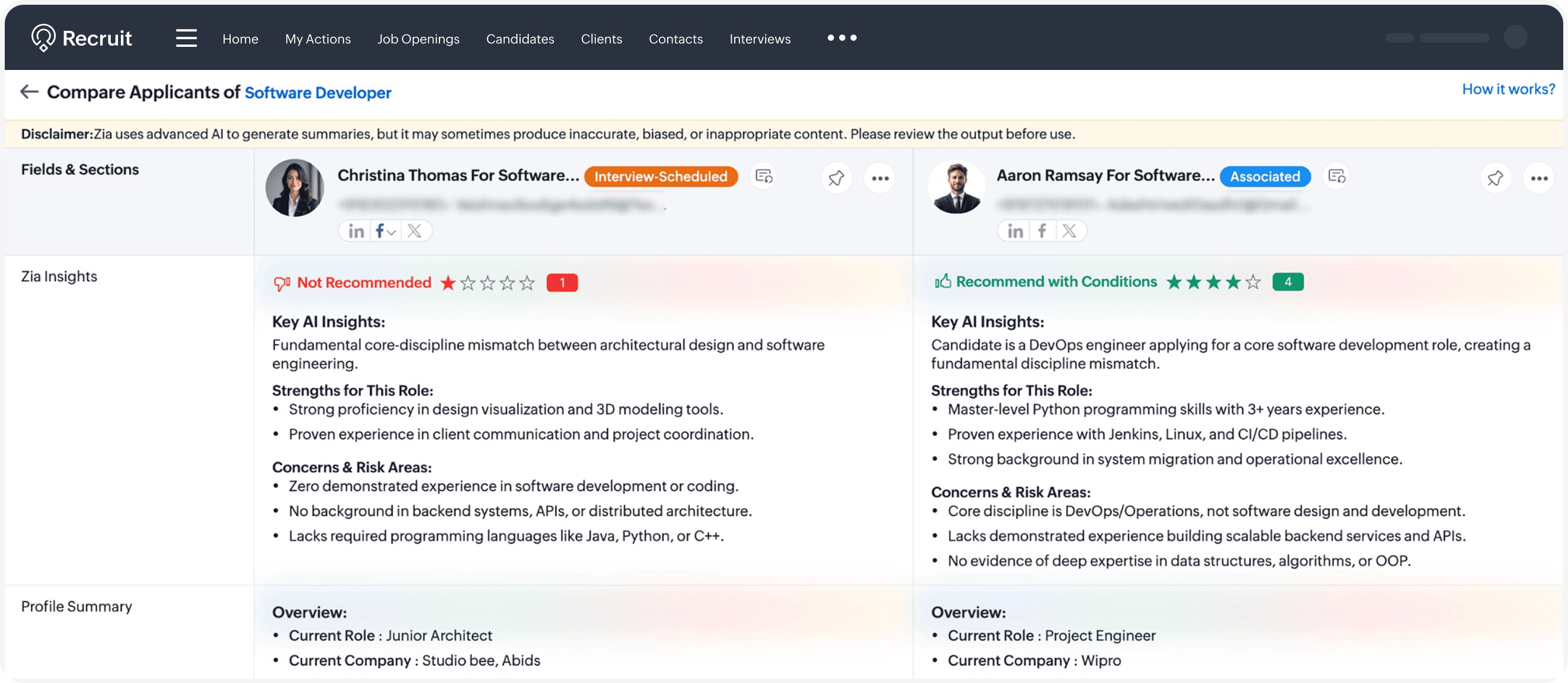Open the Candidates tab
This screenshot has width=1568, height=683.
coord(520,39)
